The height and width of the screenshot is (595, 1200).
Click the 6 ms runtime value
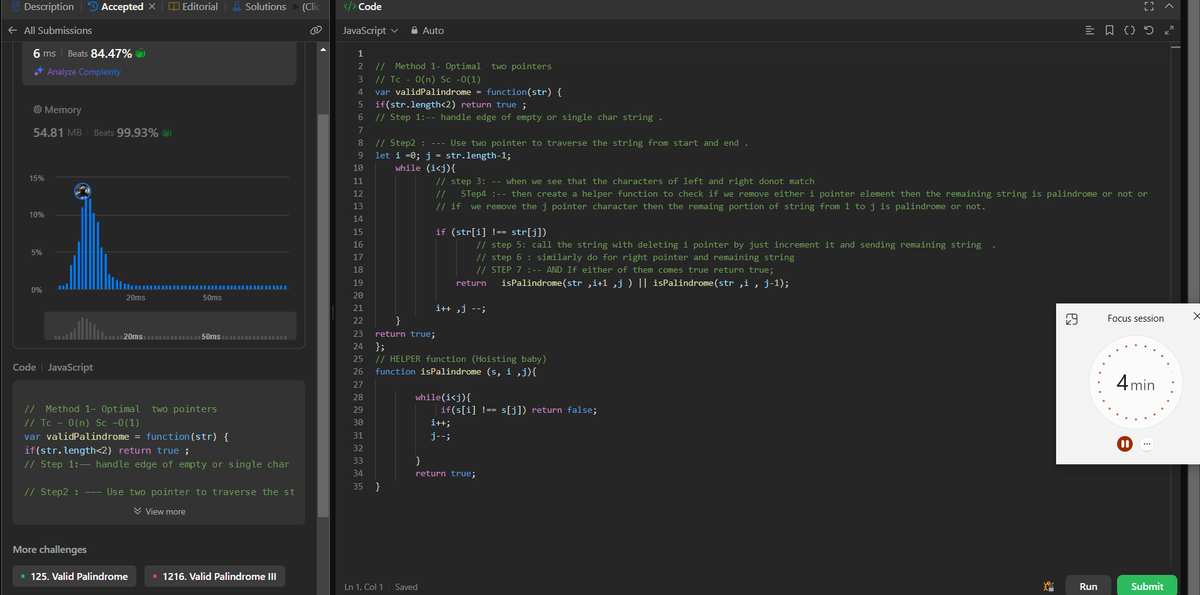(46, 53)
